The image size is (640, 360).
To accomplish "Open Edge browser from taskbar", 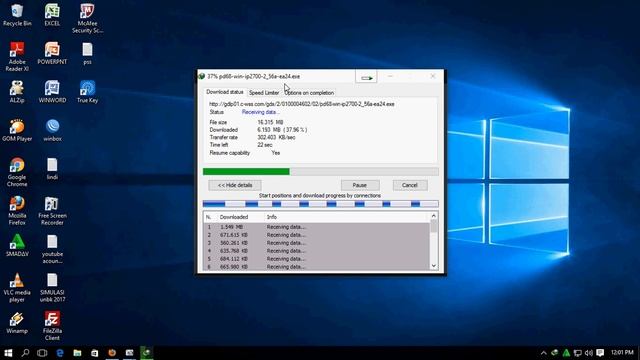I will tap(60, 353).
